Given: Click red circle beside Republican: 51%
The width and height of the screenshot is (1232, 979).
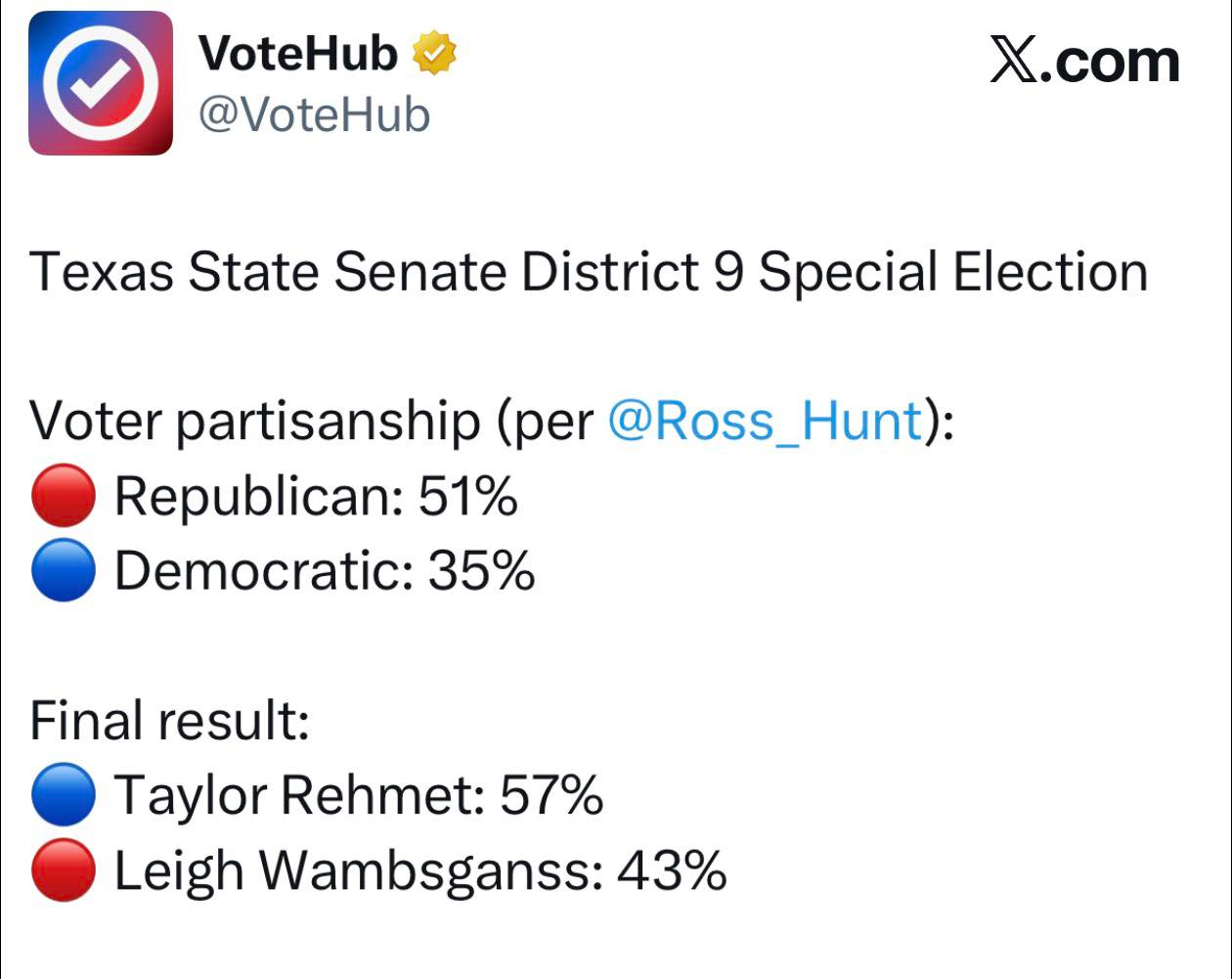Looking at the screenshot, I should point(64,498).
